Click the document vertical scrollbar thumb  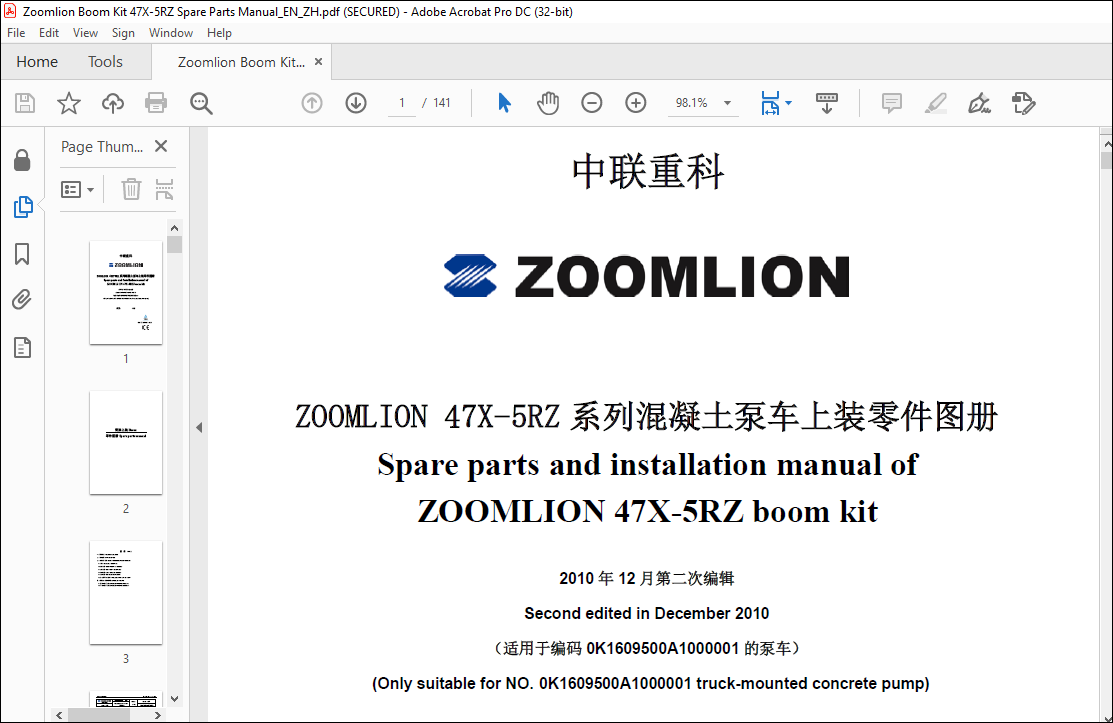(x=1106, y=160)
